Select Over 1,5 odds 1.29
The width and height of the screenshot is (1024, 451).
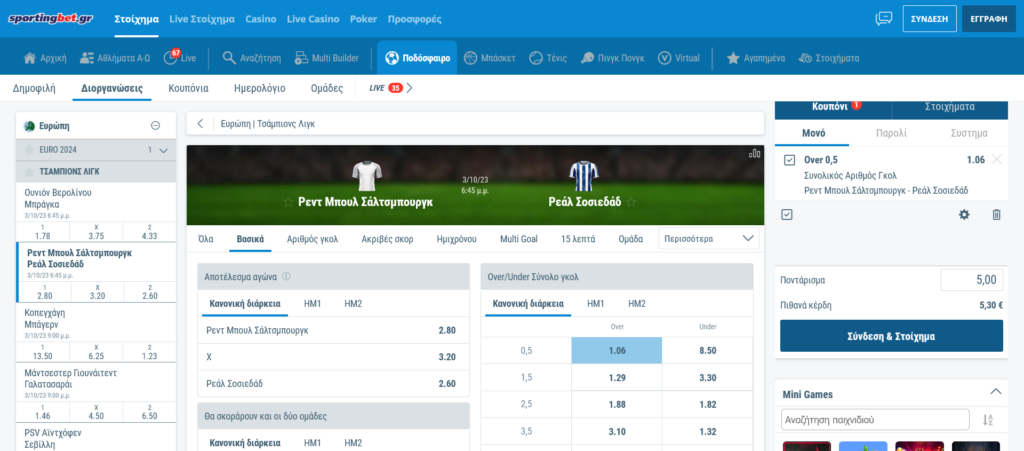(x=616, y=378)
